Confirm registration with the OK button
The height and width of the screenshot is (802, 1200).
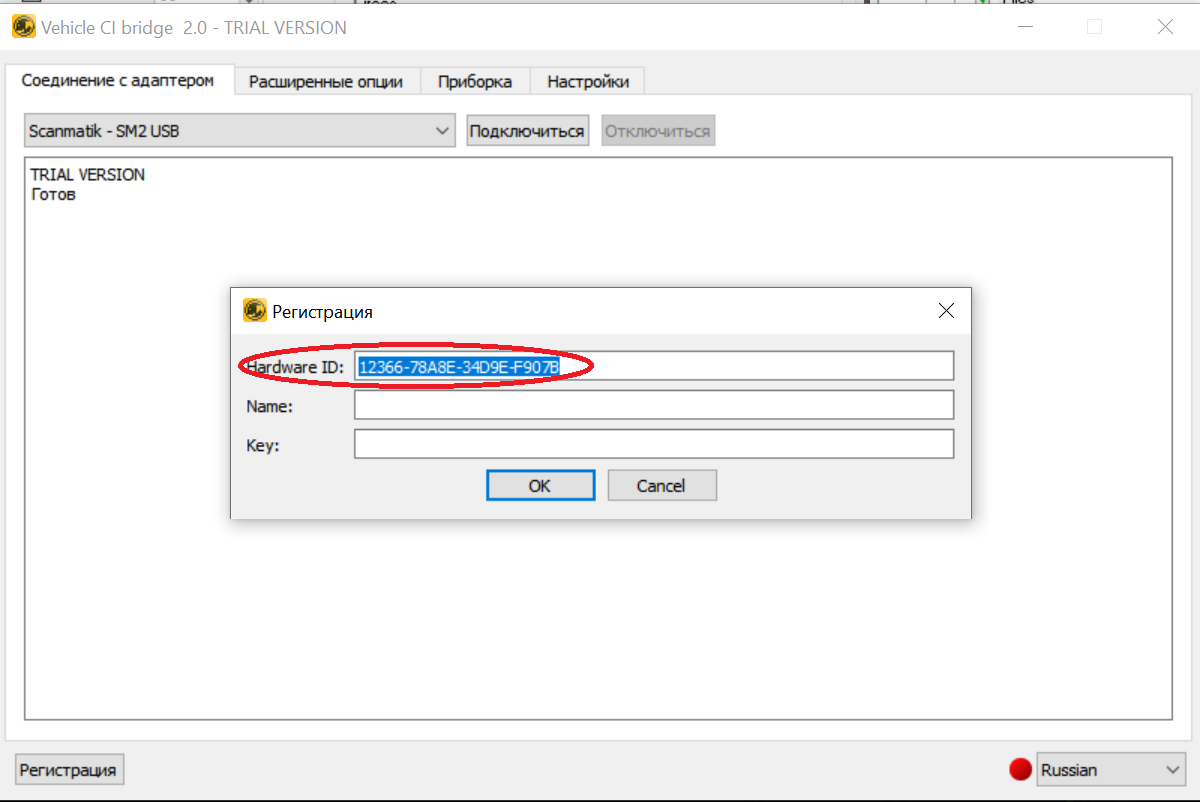(540, 486)
